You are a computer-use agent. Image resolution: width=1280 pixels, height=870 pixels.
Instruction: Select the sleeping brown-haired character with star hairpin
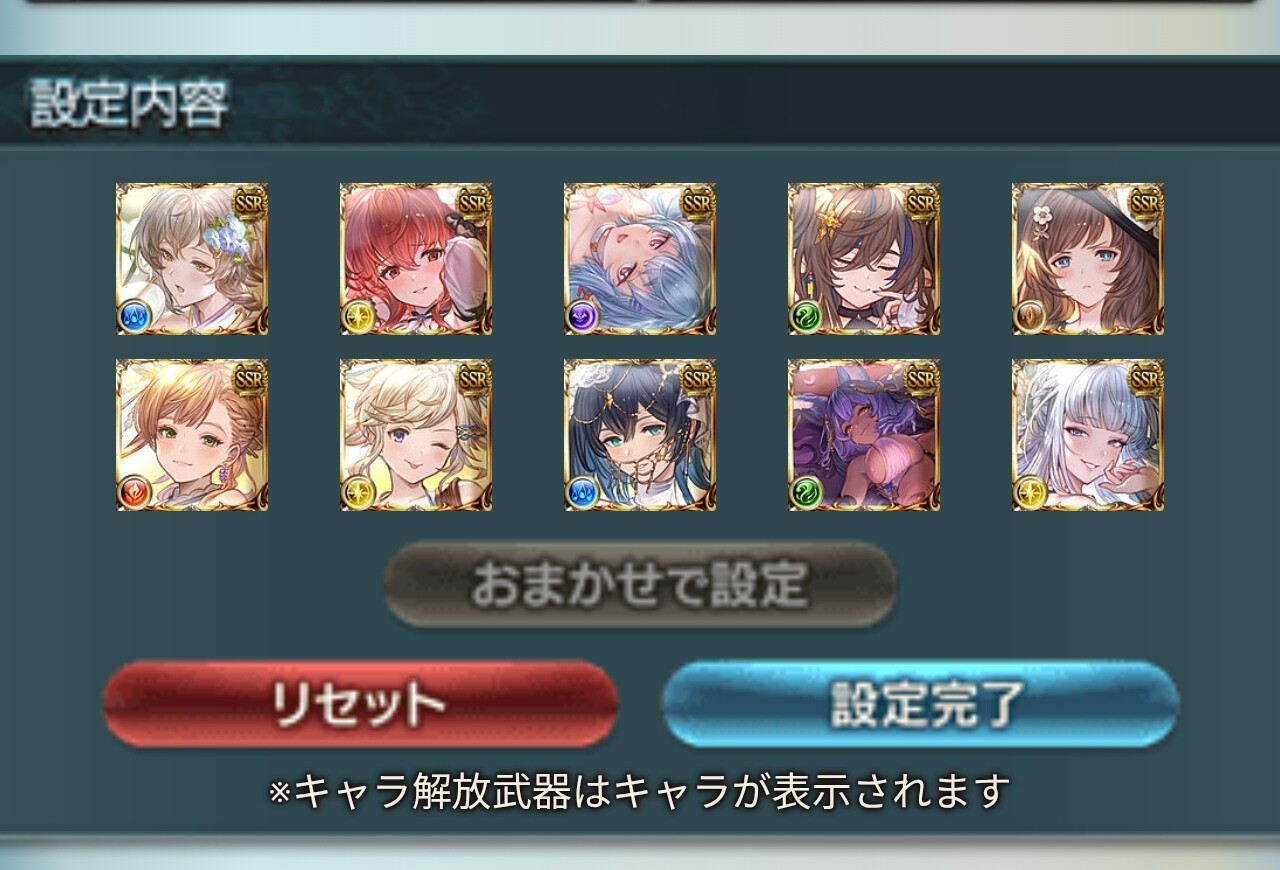click(x=864, y=258)
